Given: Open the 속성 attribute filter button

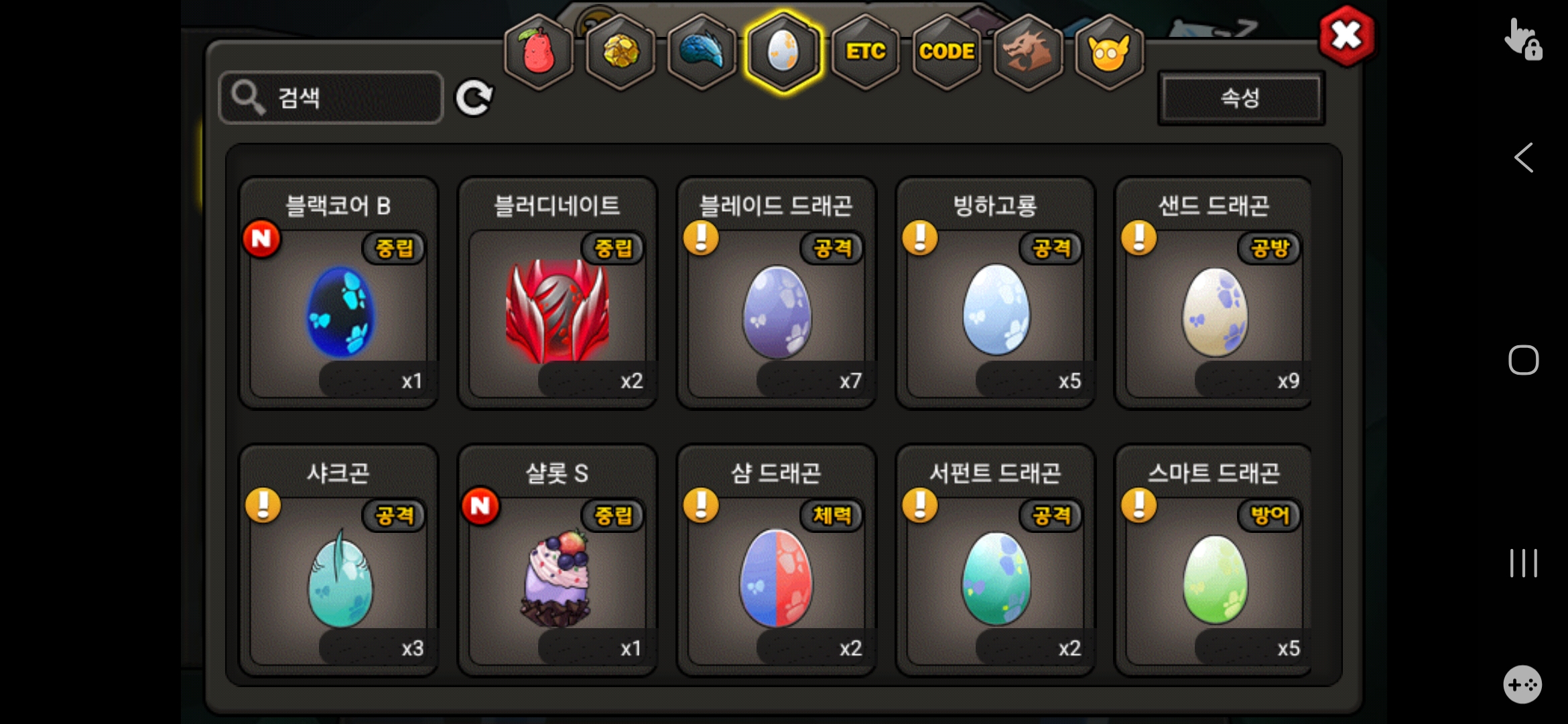Looking at the screenshot, I should [x=1241, y=98].
